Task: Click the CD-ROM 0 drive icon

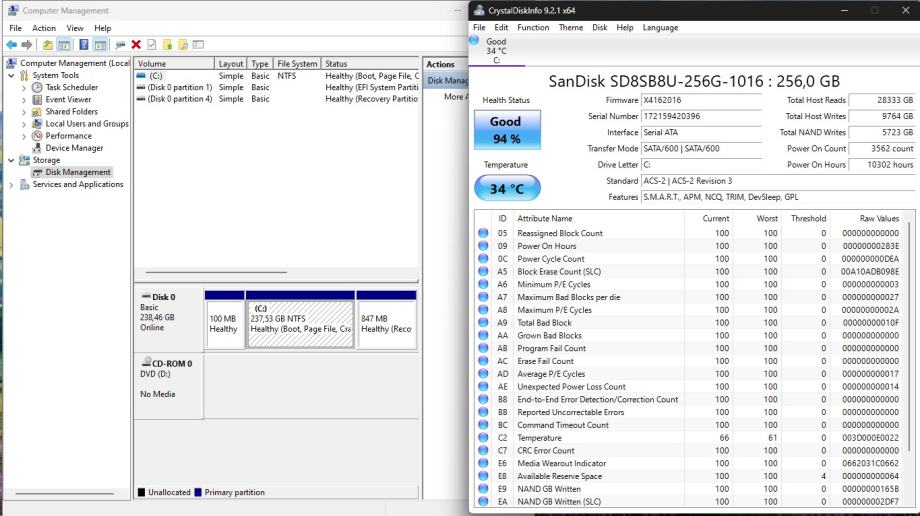Action: pos(146,363)
